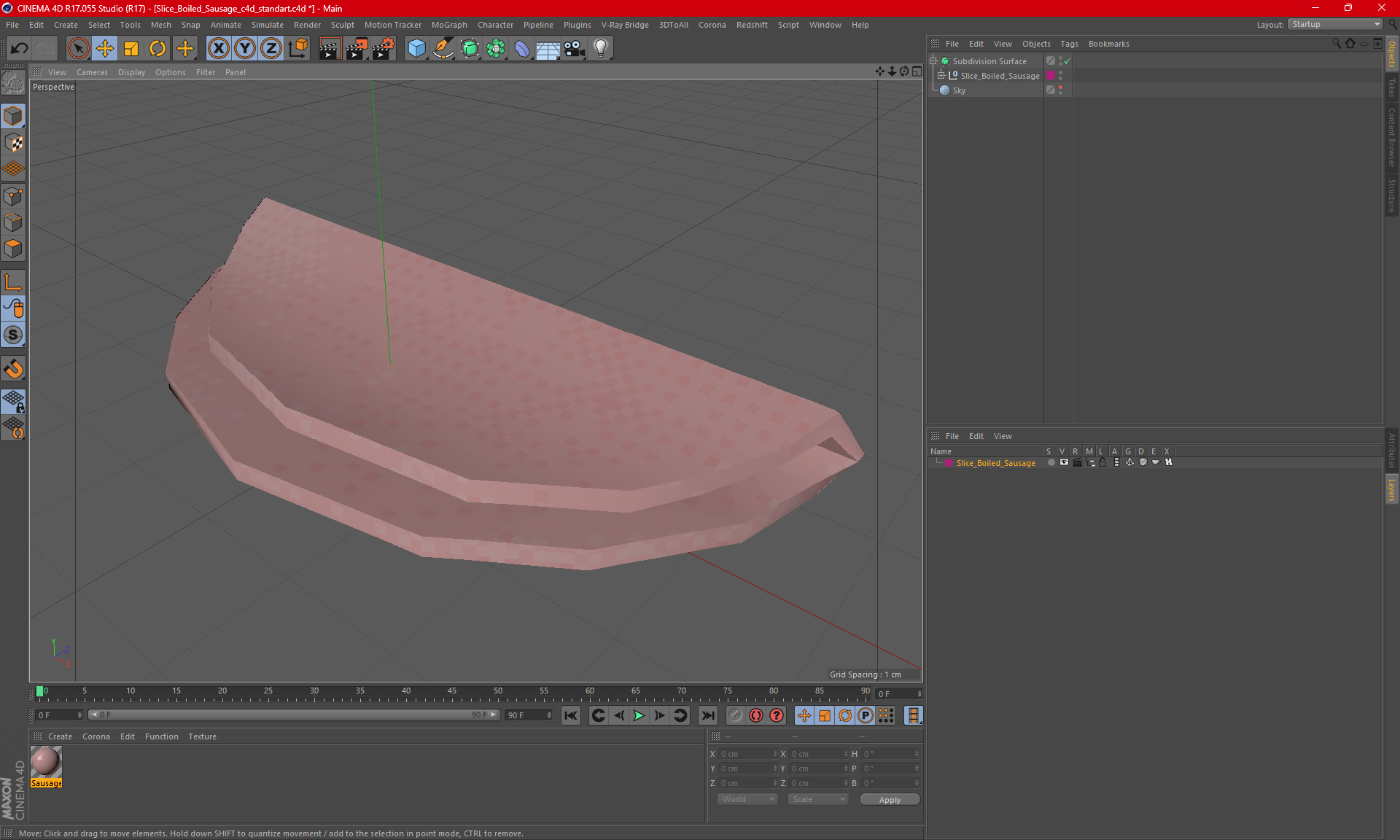Switch to Model mode cube icon
Screen dimensions: 1400x840
tap(13, 116)
